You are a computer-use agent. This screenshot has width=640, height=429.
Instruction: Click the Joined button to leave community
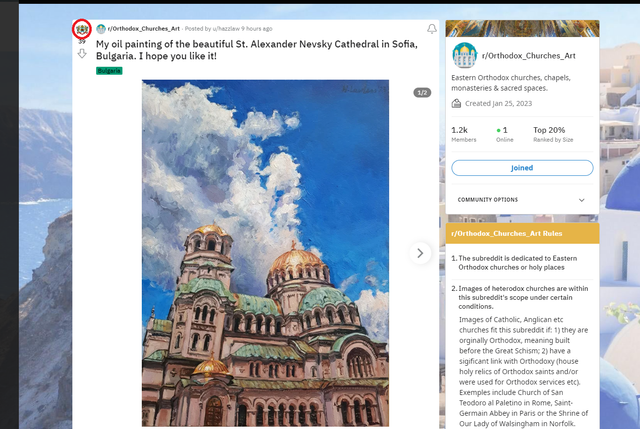522,168
